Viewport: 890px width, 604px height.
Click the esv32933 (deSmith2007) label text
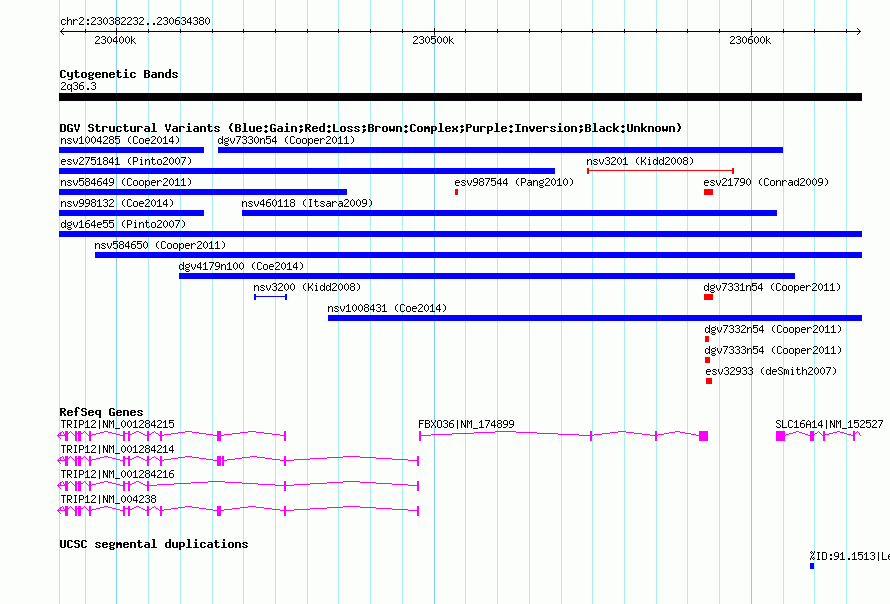(x=771, y=371)
